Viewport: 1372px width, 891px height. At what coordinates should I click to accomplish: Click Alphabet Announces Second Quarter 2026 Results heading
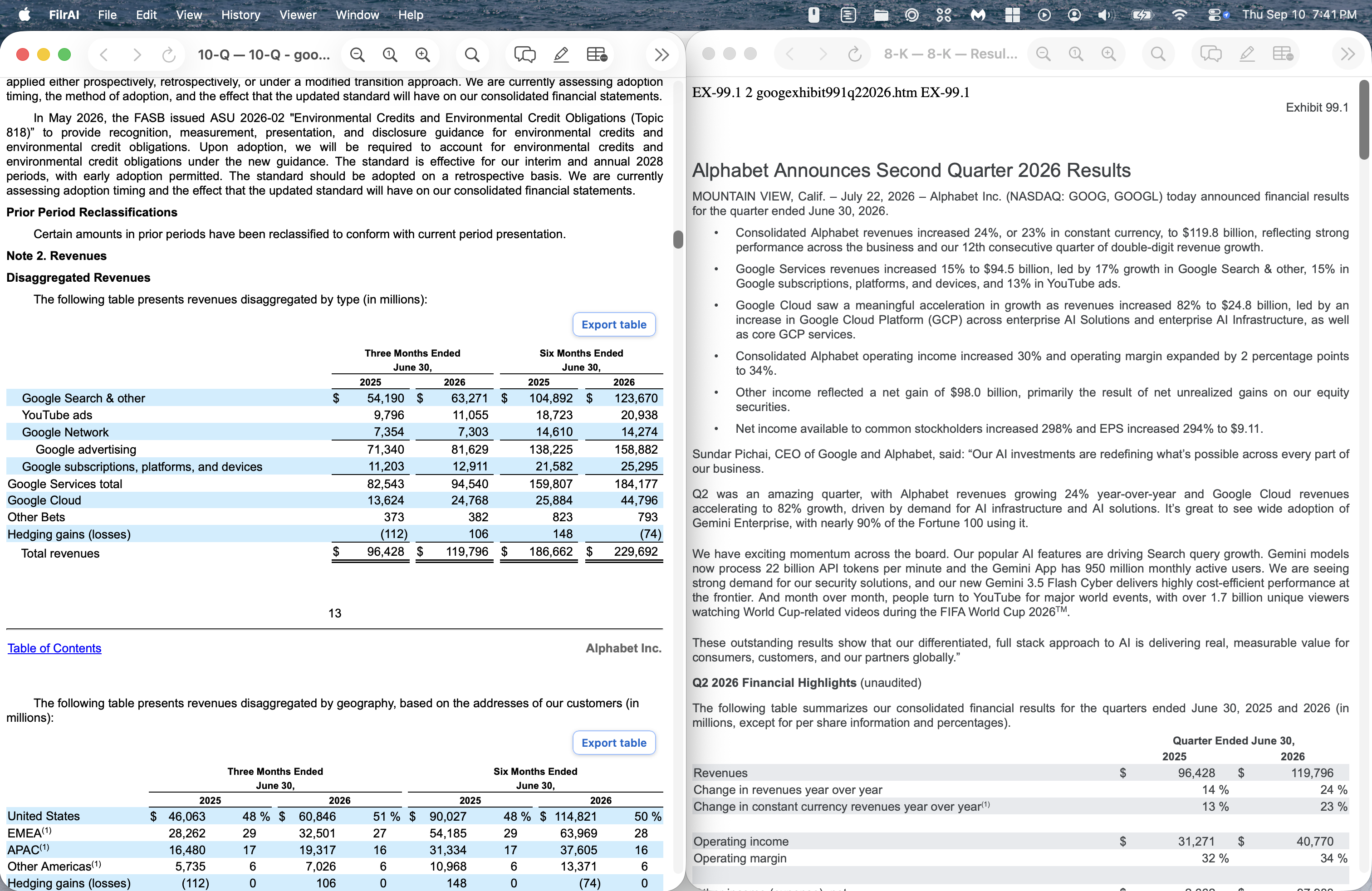[911, 171]
